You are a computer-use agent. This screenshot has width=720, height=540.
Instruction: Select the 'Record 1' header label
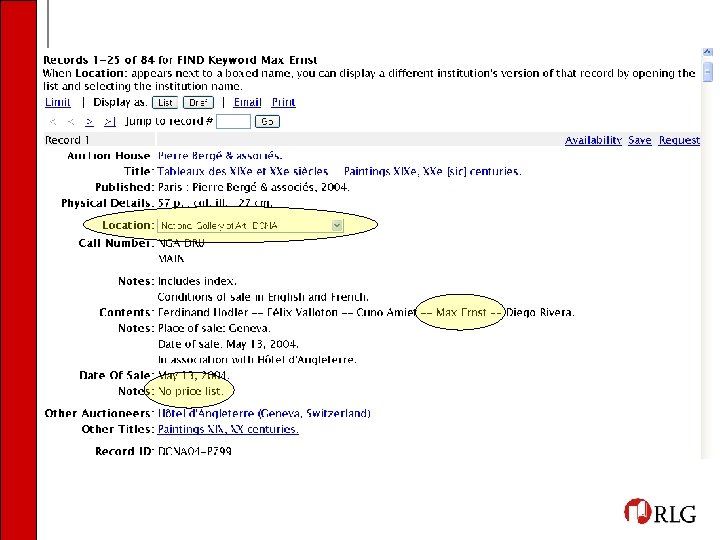[67, 140]
